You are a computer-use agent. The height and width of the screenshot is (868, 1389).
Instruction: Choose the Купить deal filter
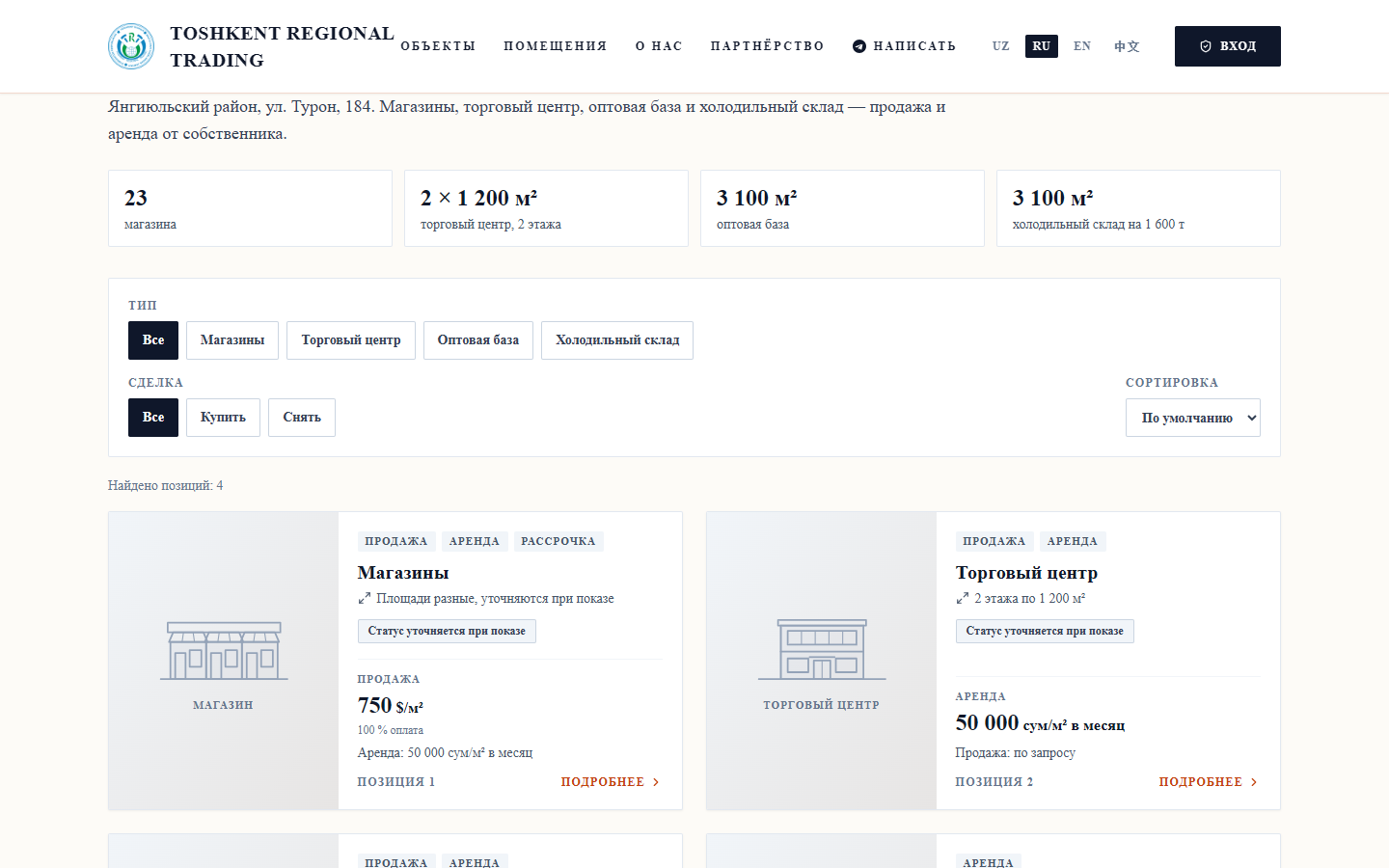click(223, 418)
